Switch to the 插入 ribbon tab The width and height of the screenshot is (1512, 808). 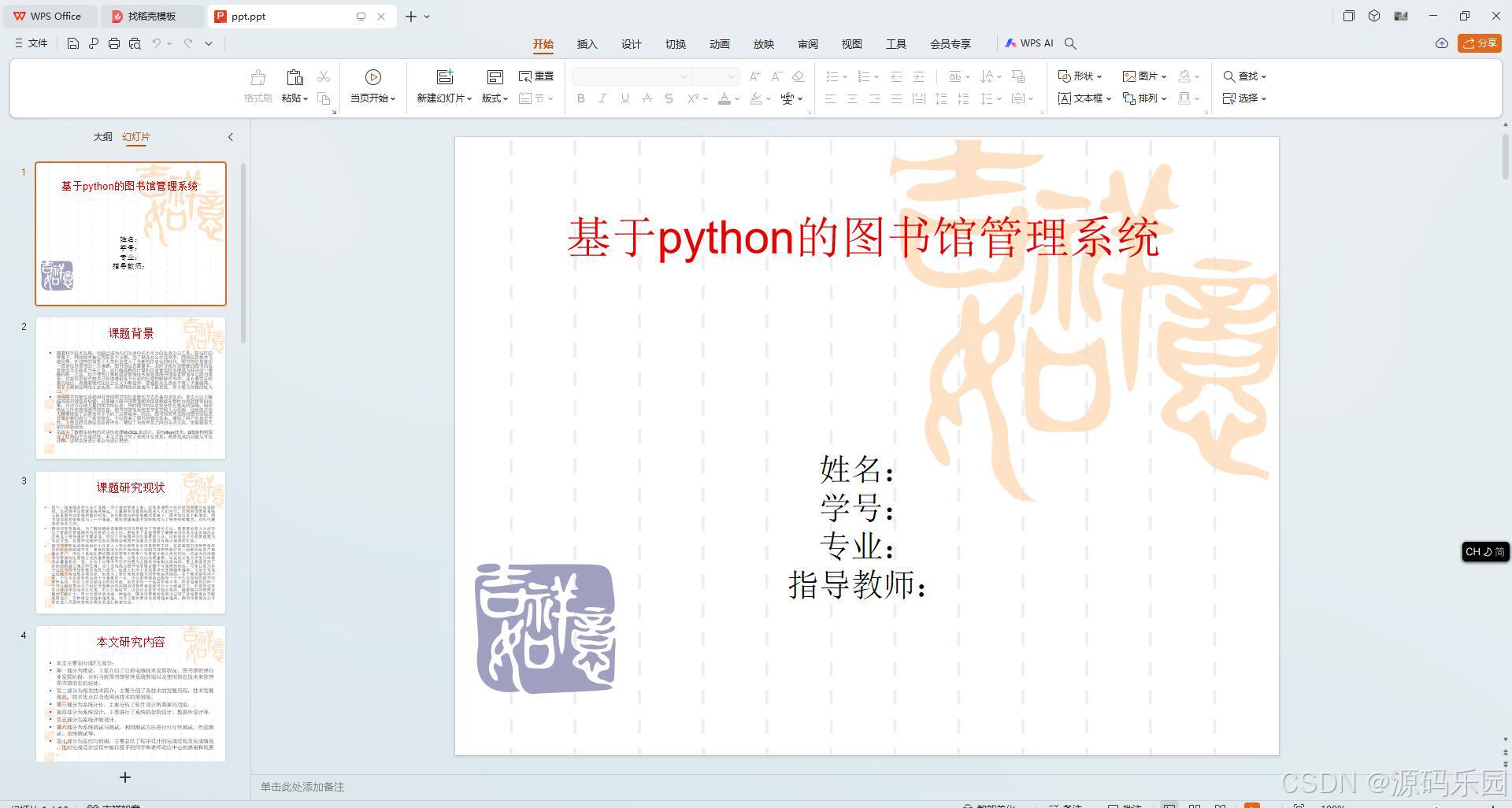coord(586,44)
